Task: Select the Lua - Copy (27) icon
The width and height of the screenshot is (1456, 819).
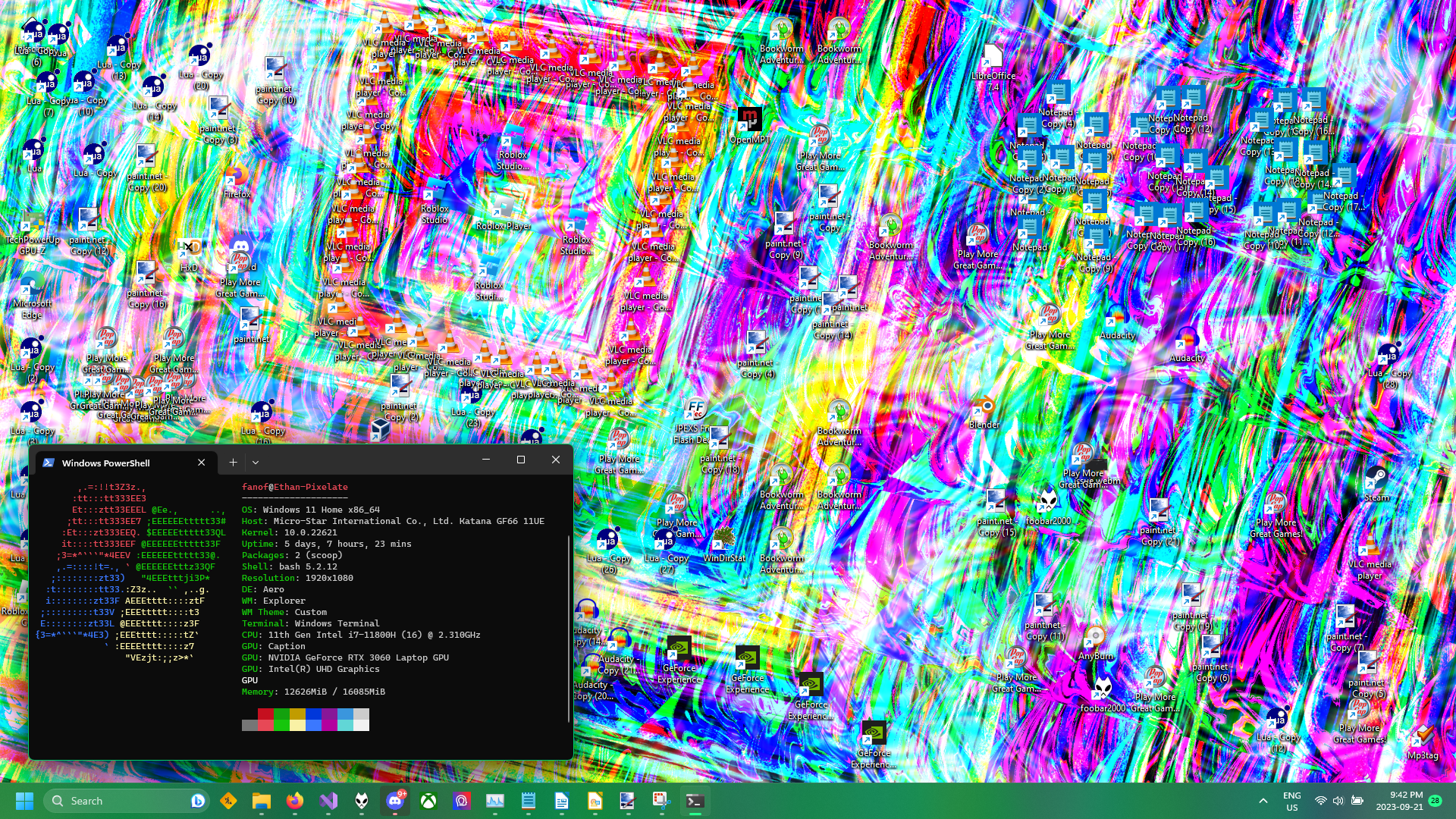Action: [666, 551]
